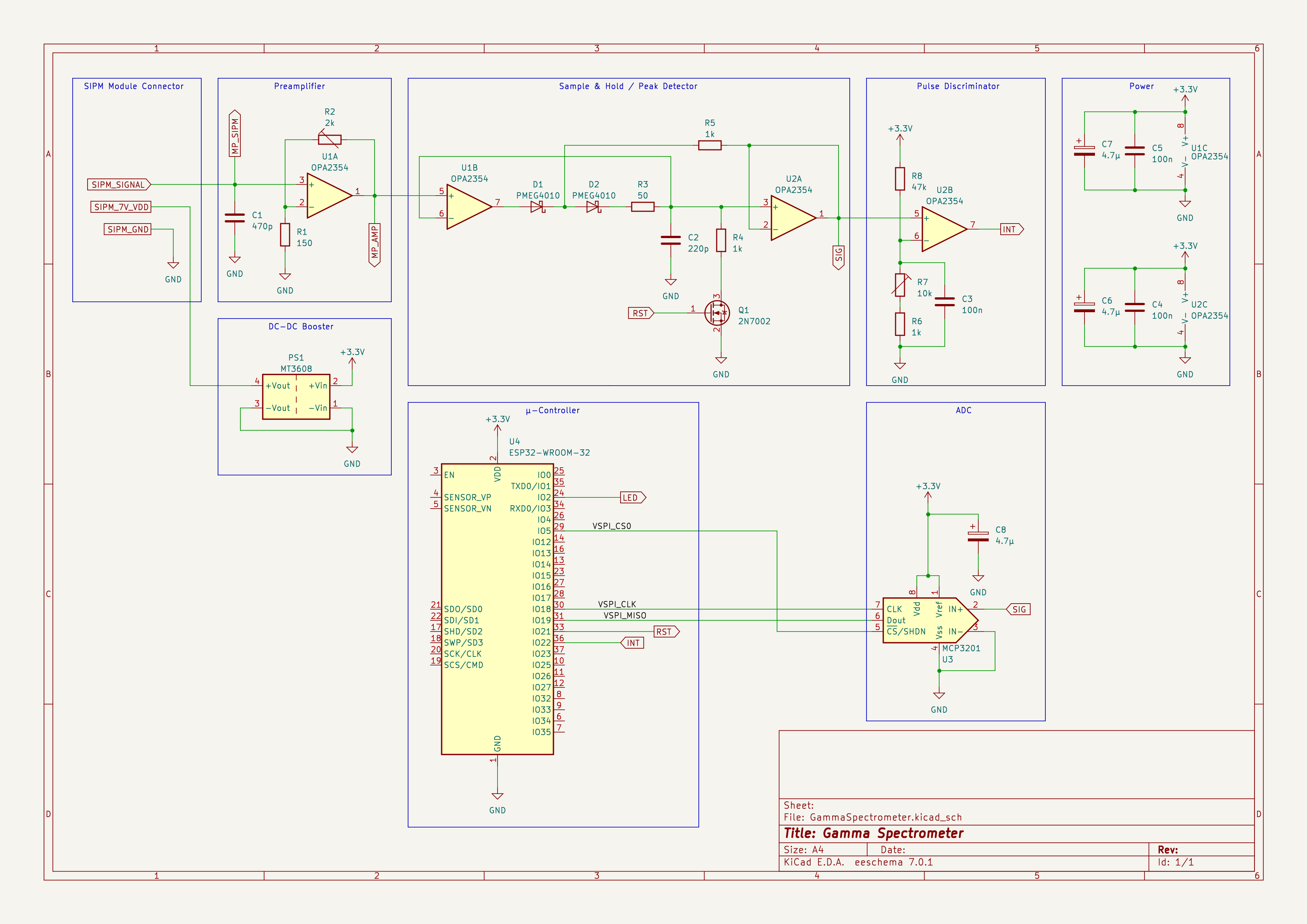
Task: Select the U2B OPA2354 comparator symbol
Action: [944, 229]
